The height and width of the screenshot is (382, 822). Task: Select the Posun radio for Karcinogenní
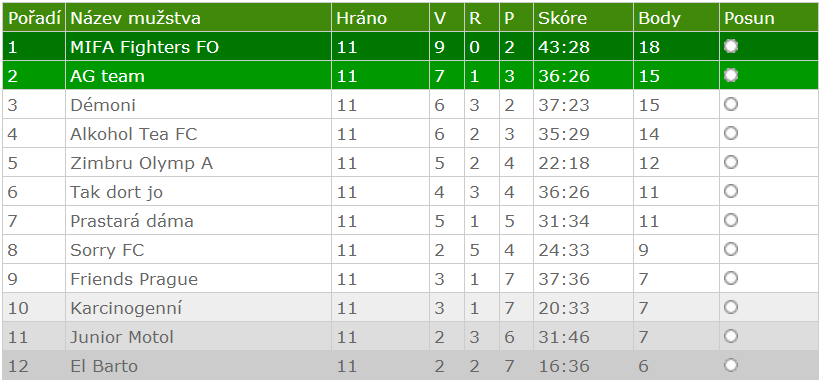point(731,307)
